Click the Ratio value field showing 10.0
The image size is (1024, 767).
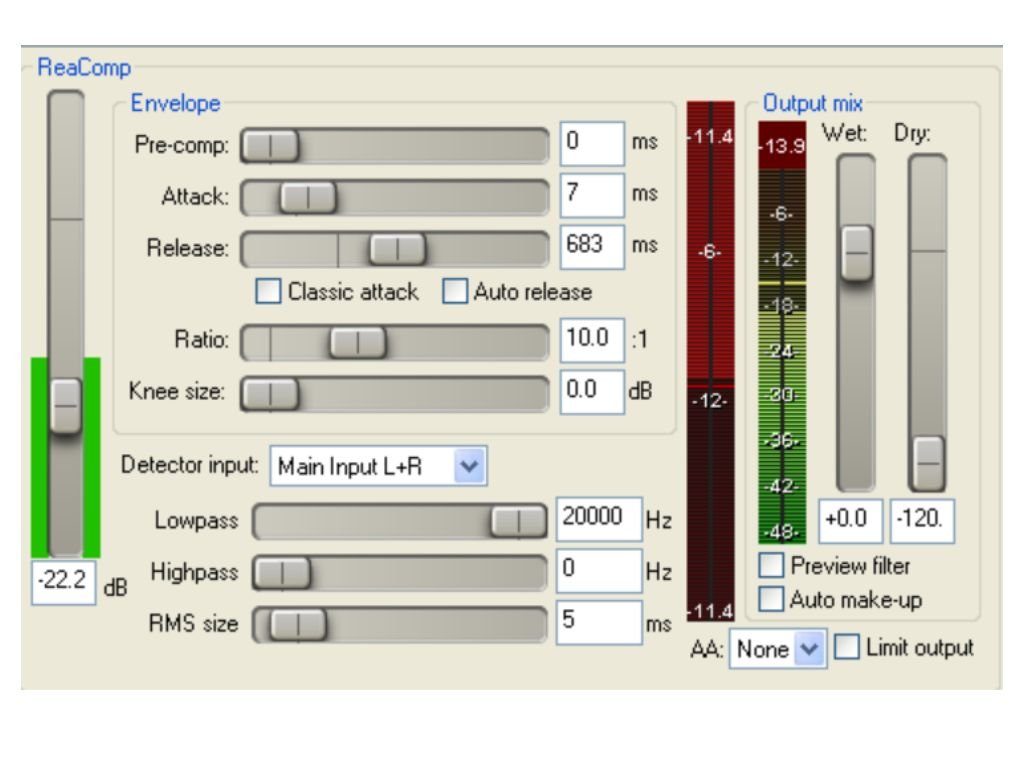(592, 340)
